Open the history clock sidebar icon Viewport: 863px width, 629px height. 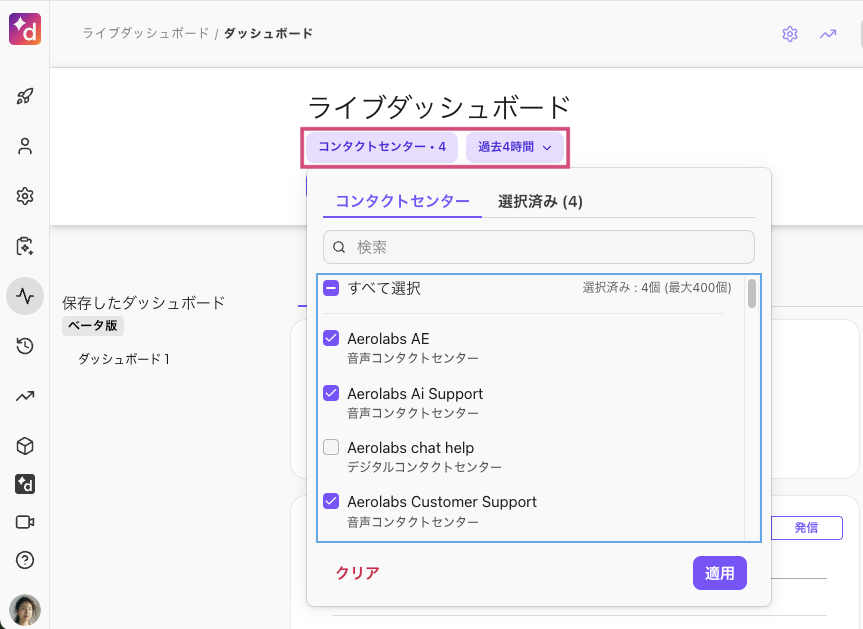coord(25,346)
